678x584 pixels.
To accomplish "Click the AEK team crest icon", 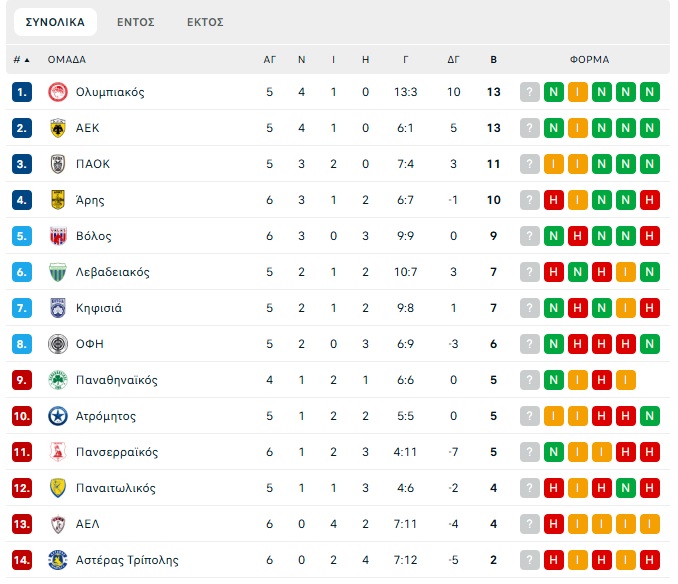I will 57,128.
